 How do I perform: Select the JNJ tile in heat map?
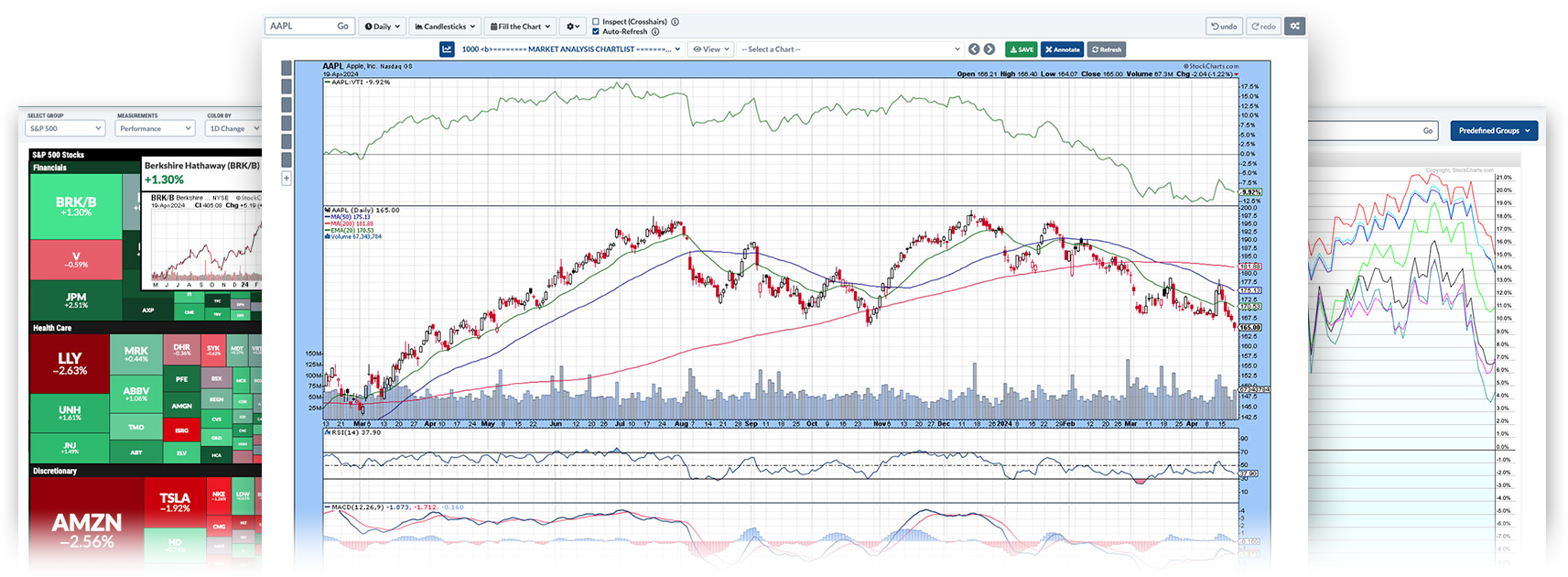click(x=70, y=447)
